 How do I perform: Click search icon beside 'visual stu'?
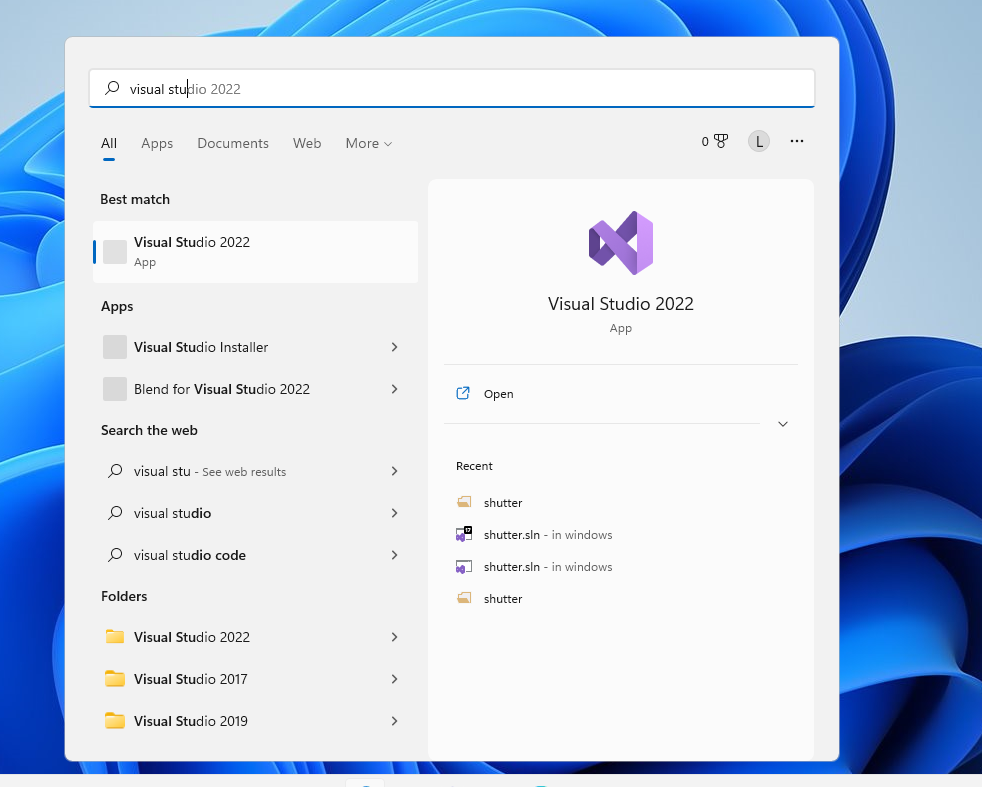(115, 471)
